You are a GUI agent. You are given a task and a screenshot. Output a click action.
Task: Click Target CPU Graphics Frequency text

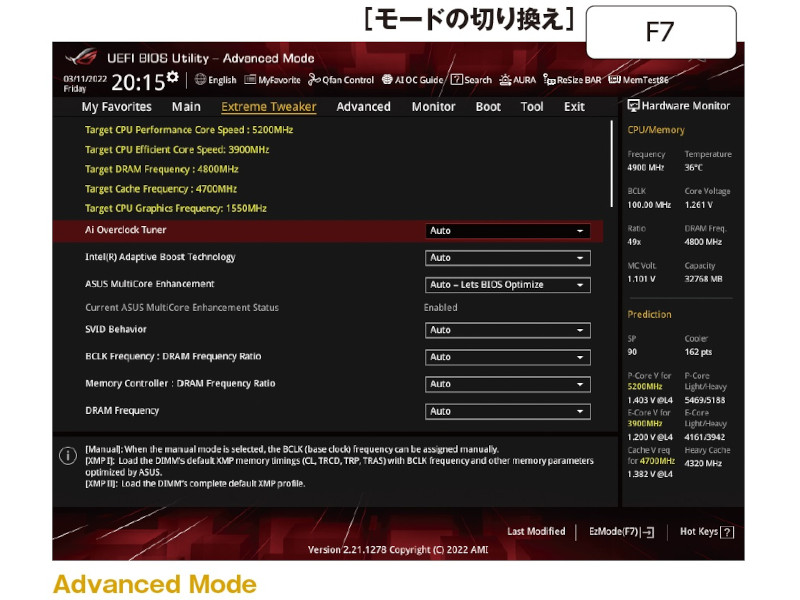click(x=176, y=208)
